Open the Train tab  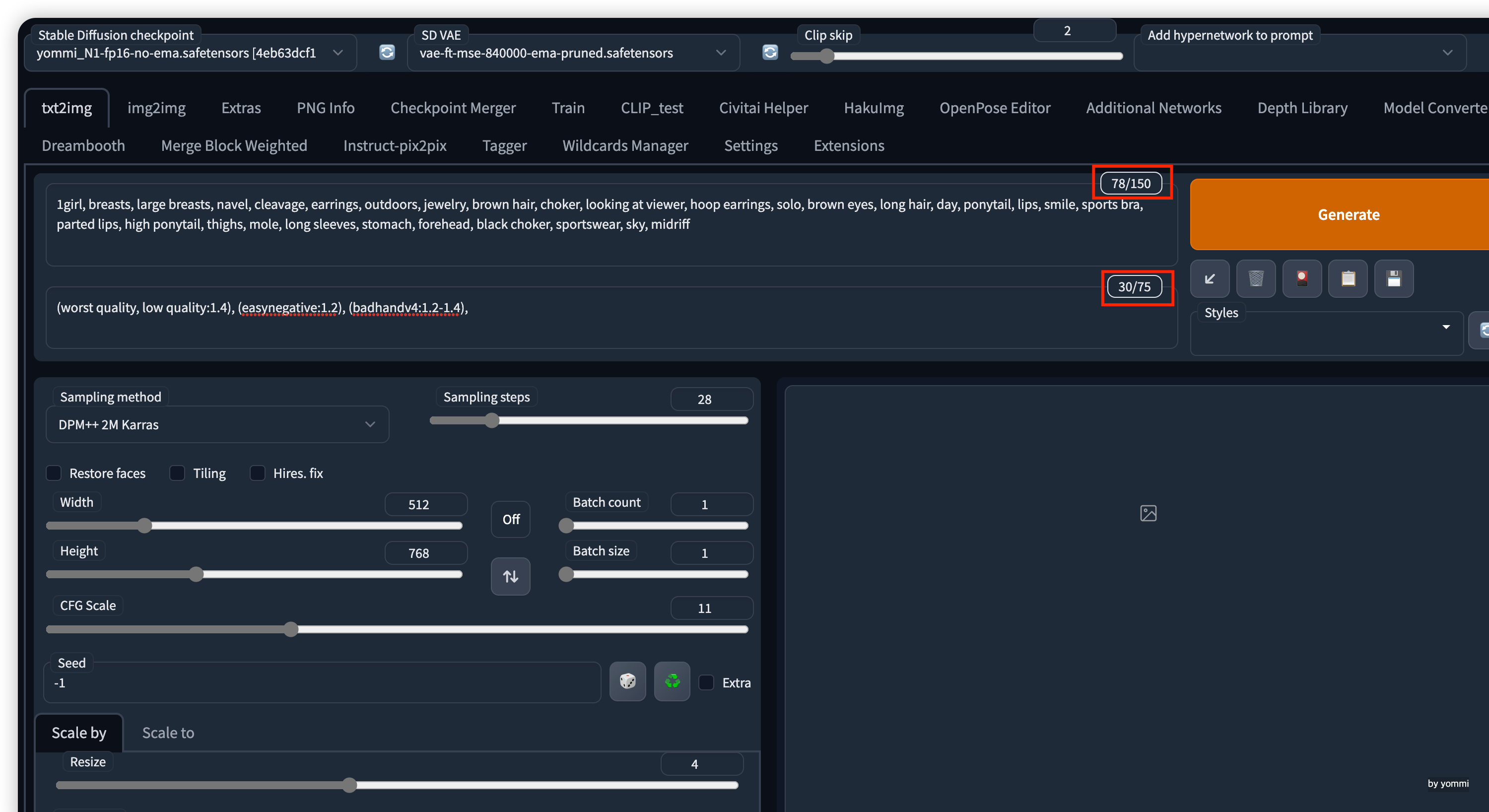568,108
